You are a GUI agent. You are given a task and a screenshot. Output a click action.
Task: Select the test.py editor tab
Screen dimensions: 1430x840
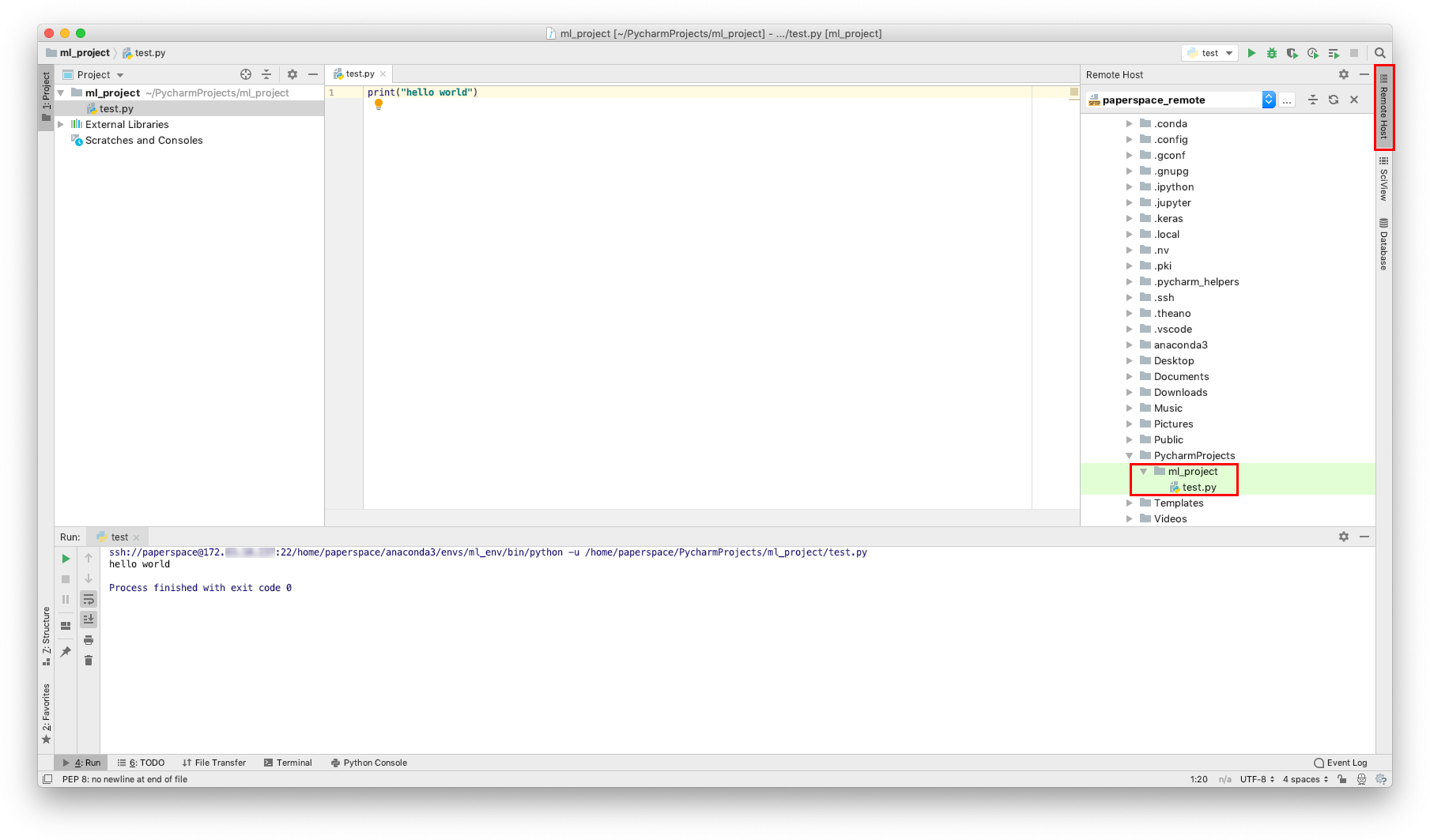tap(360, 73)
